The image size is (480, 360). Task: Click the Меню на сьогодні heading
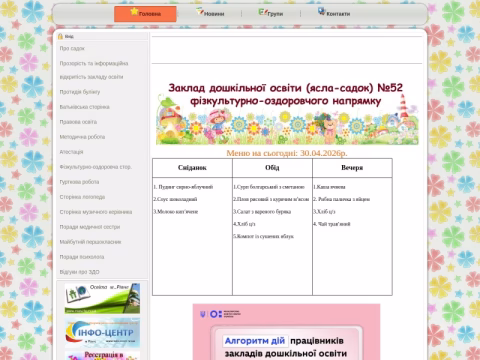pos(287,153)
